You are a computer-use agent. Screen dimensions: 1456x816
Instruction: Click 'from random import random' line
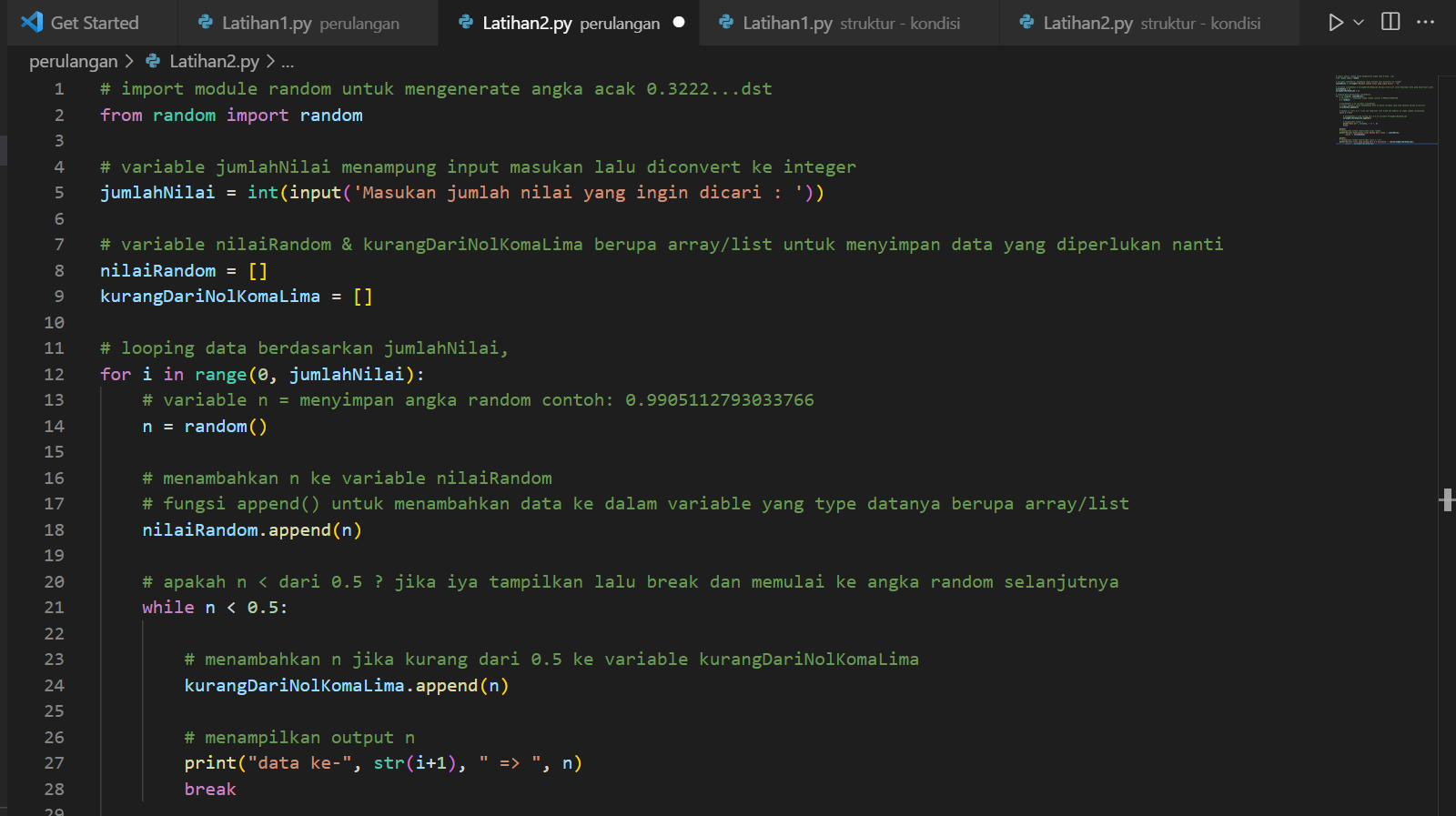[x=231, y=116]
